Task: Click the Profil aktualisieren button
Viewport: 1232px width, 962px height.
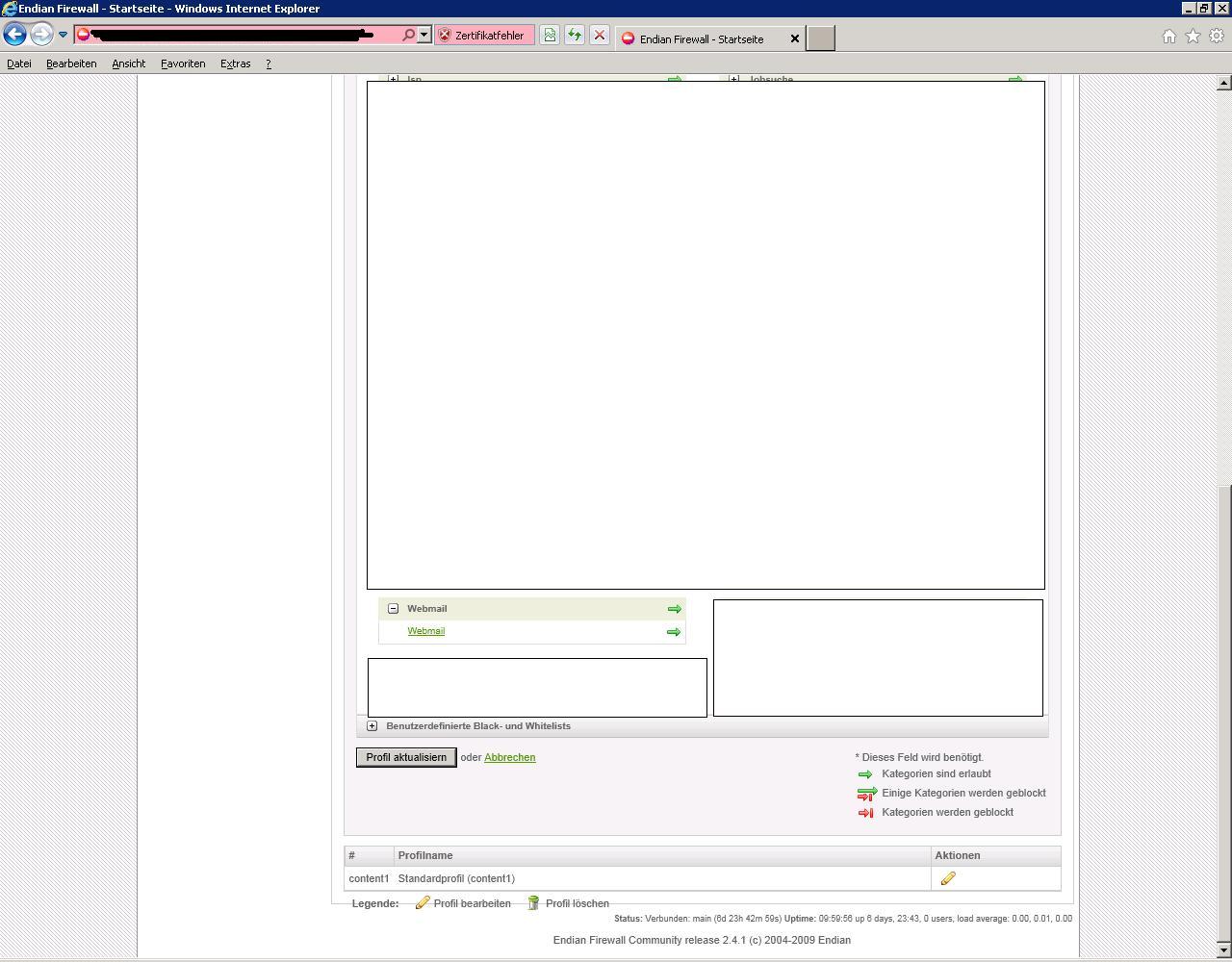Action: coord(406,757)
